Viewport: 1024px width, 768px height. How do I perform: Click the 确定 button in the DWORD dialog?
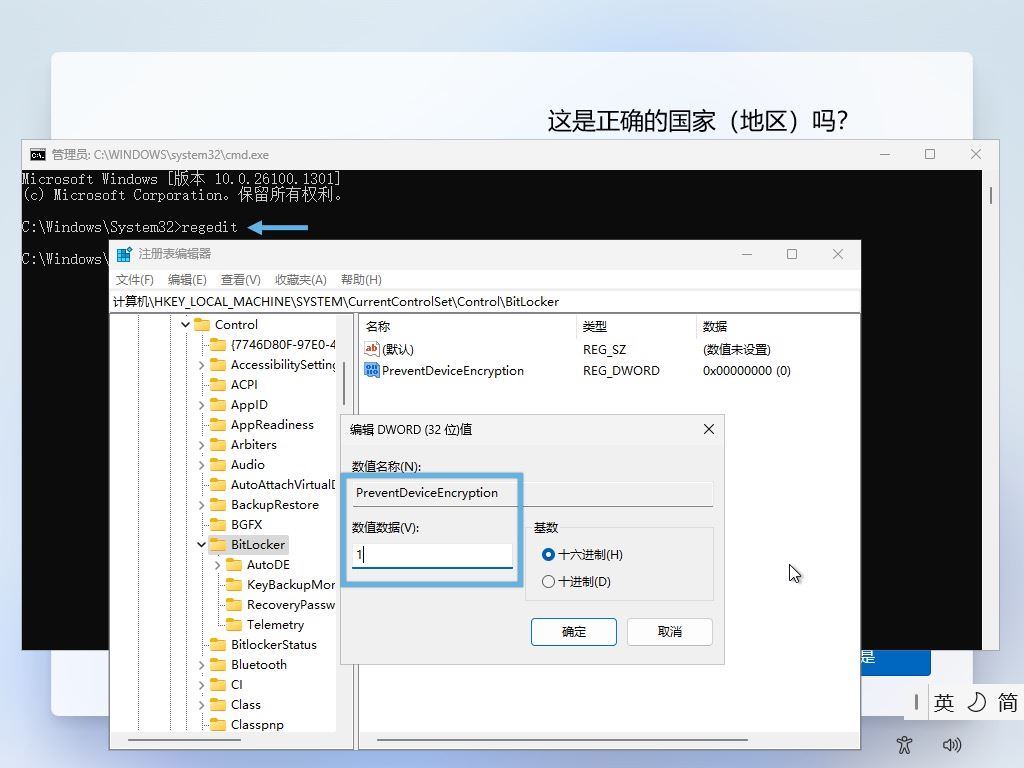click(573, 631)
